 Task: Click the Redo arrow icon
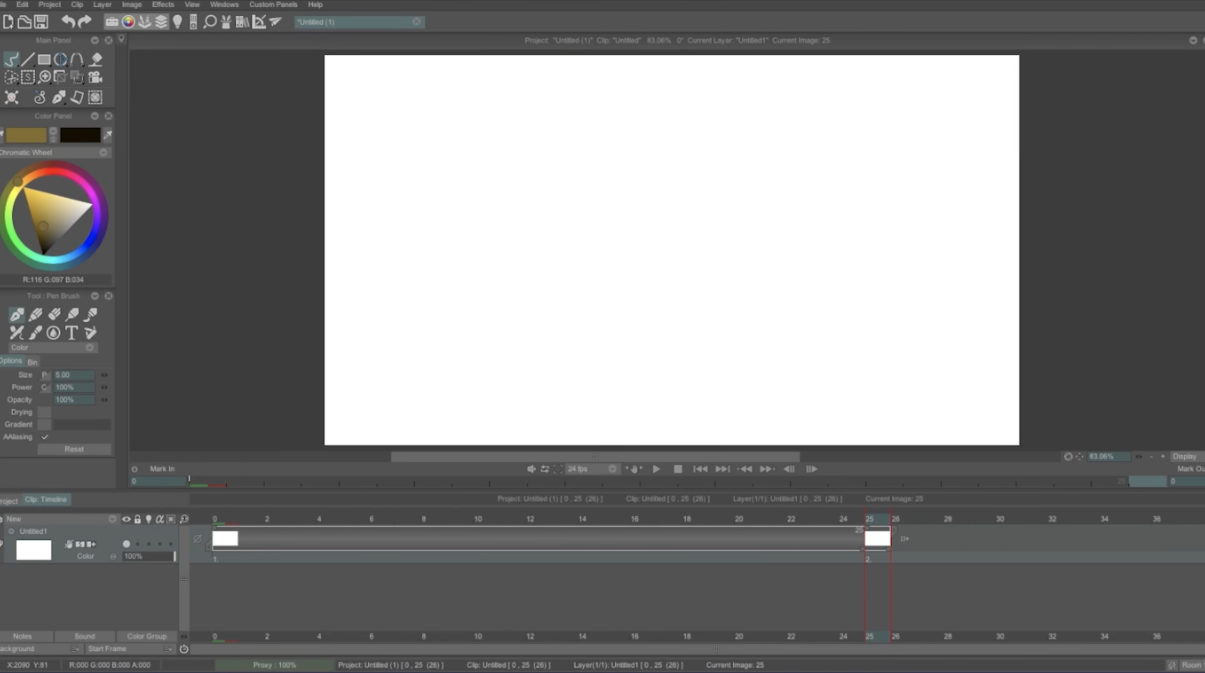(x=85, y=21)
